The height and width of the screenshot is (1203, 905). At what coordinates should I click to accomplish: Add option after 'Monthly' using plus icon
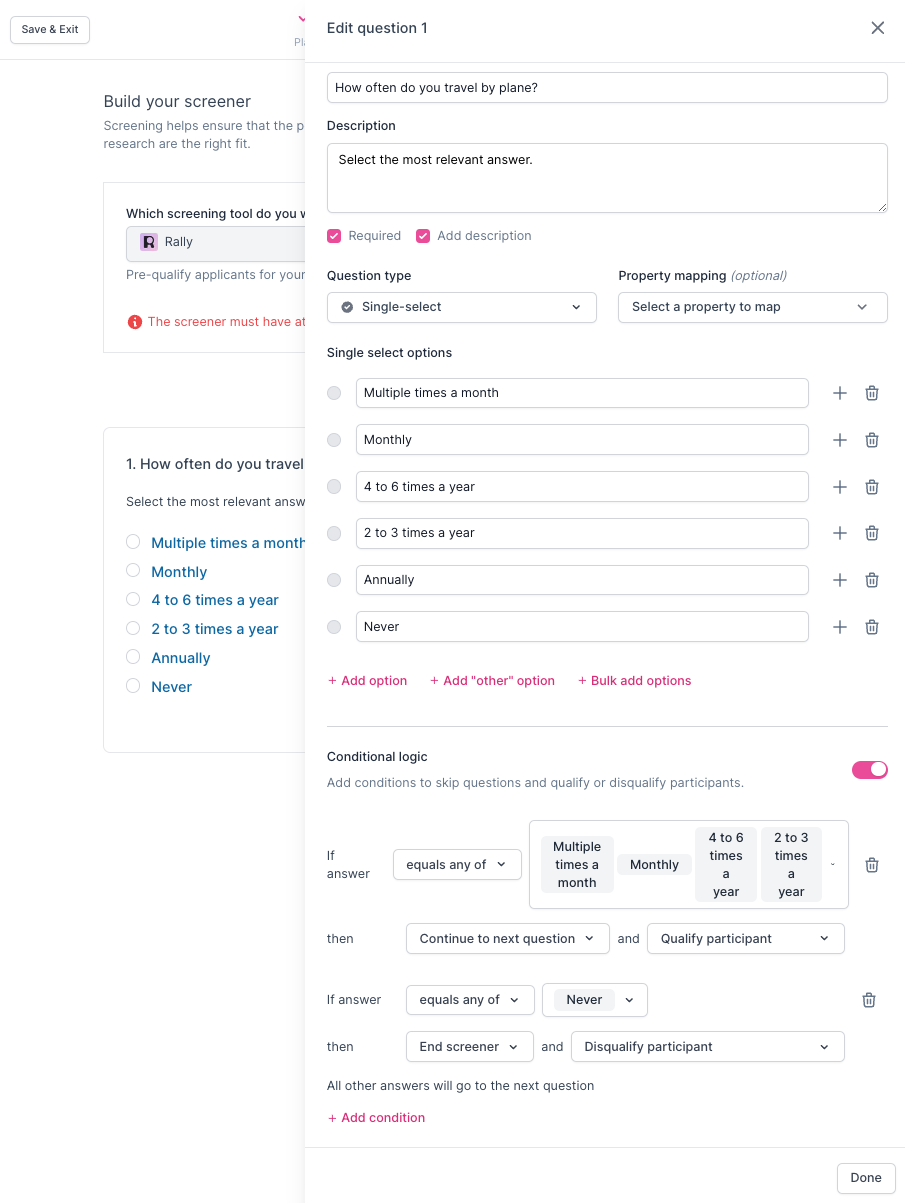pos(840,440)
